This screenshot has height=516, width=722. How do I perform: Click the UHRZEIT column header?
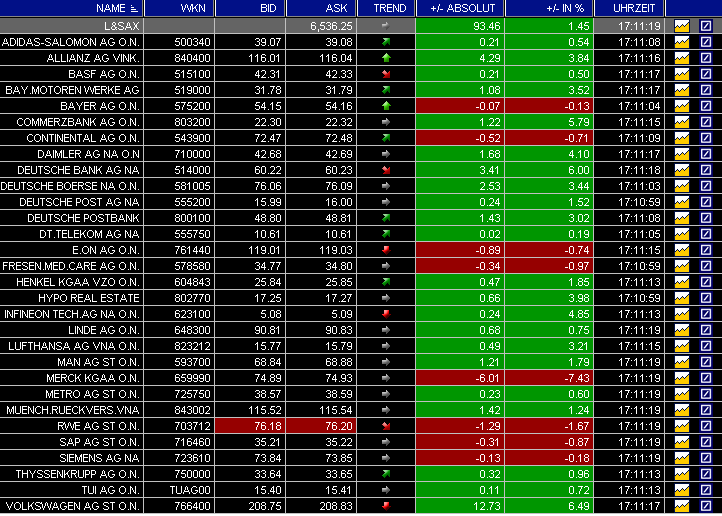coord(629,8)
